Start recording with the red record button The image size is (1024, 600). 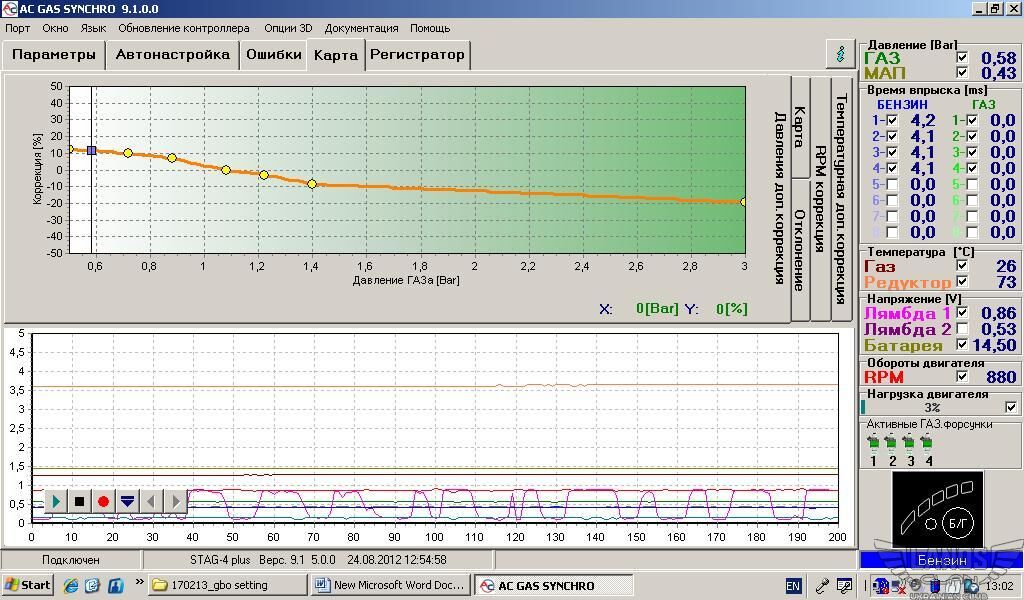(x=103, y=502)
